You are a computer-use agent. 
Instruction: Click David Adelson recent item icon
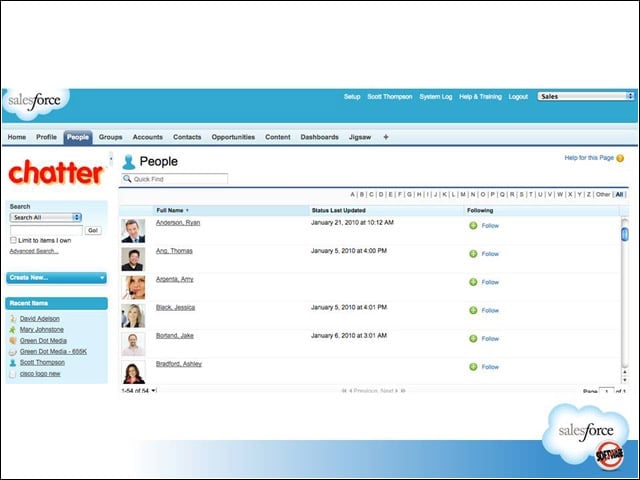point(13,319)
